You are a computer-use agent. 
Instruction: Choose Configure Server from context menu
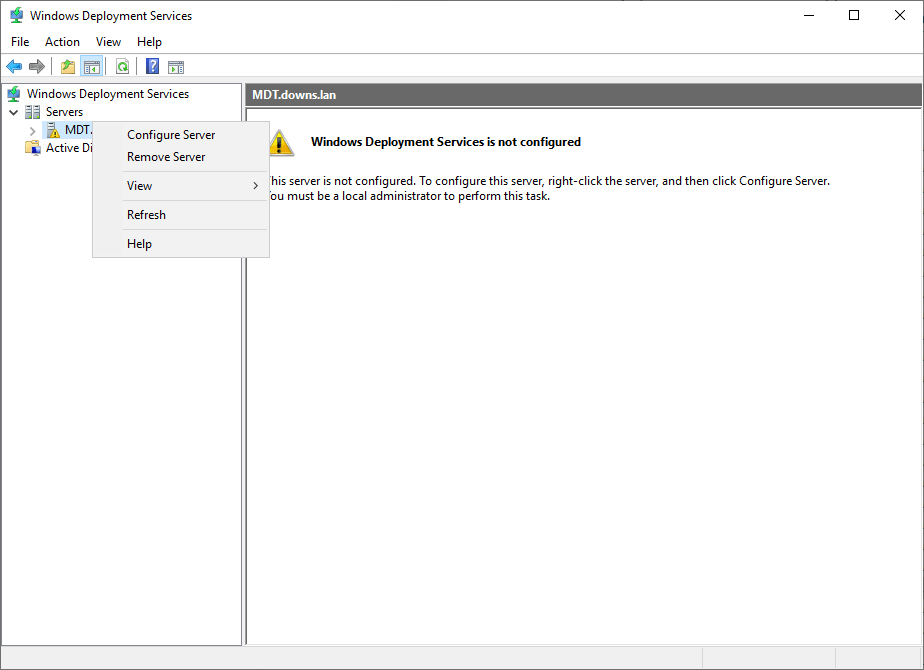point(171,135)
